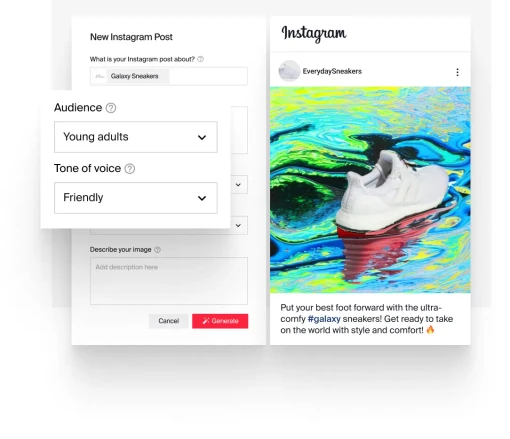Click help icon next to Instagram post question

[x=200, y=59]
